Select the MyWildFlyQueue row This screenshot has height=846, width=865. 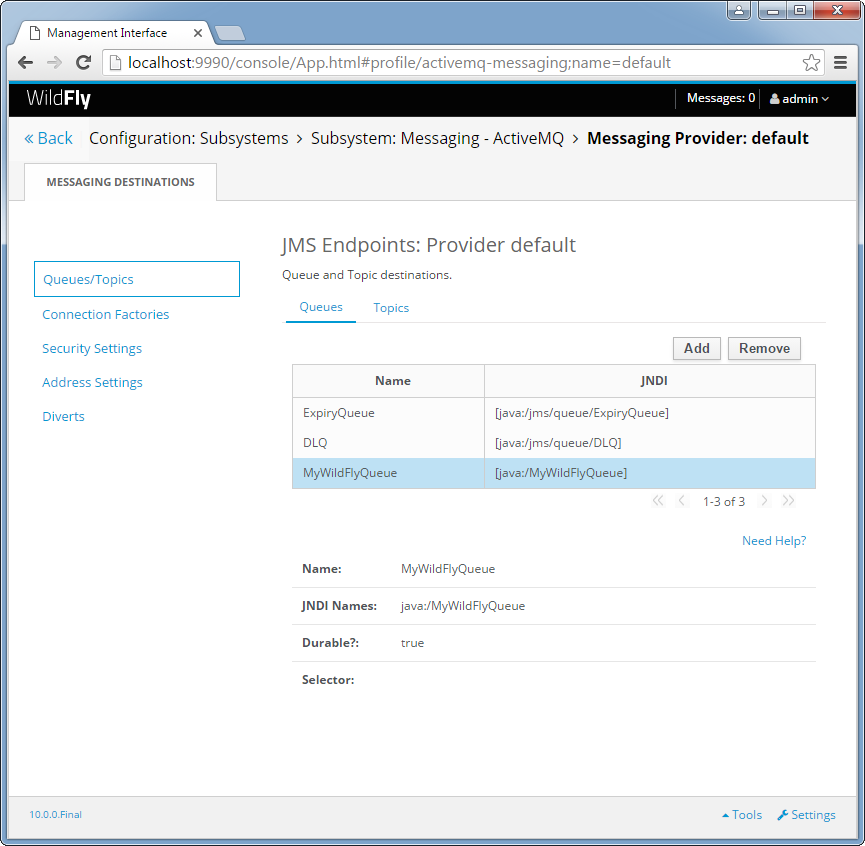[x=554, y=473]
